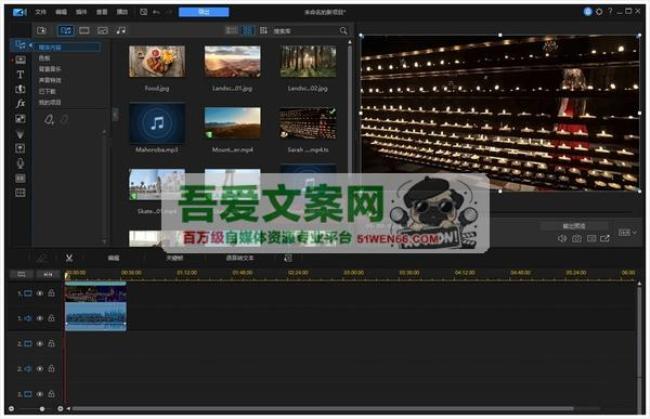Image resolution: width=650 pixels, height=419 pixels.
Task: Add a new tag in library
Action: pyautogui.click(x=49, y=119)
